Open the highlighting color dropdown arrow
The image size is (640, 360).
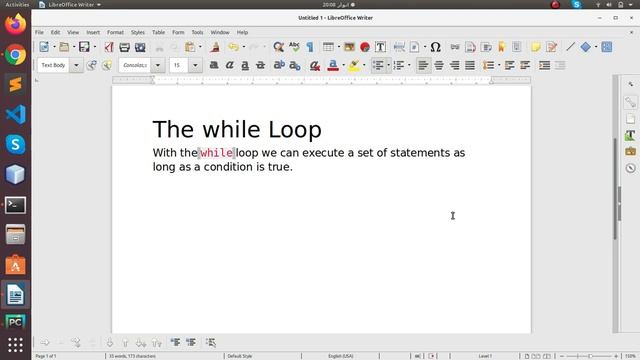pyautogui.click(x=364, y=65)
